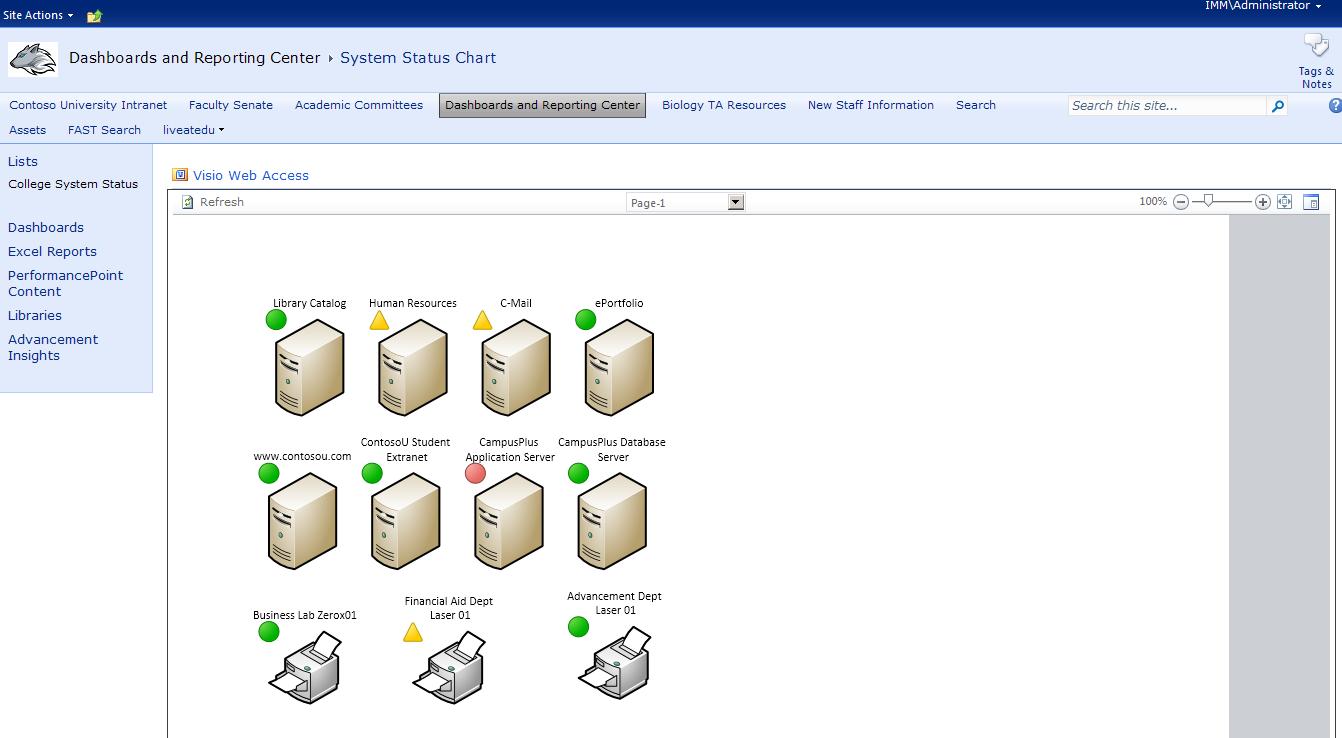
Task: Click the ePortfolio green status dot
Action: click(586, 319)
